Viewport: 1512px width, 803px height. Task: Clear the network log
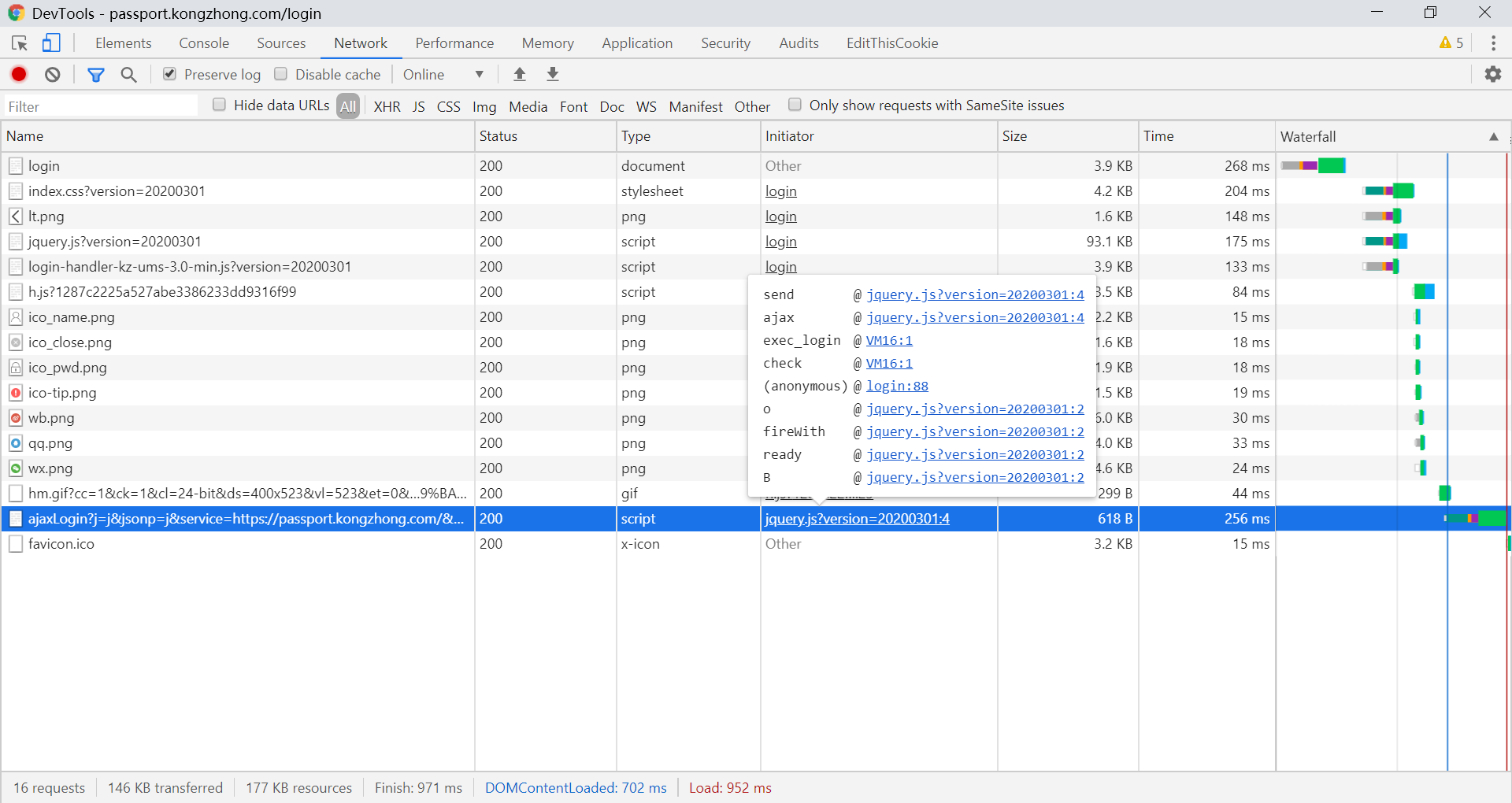[53, 74]
